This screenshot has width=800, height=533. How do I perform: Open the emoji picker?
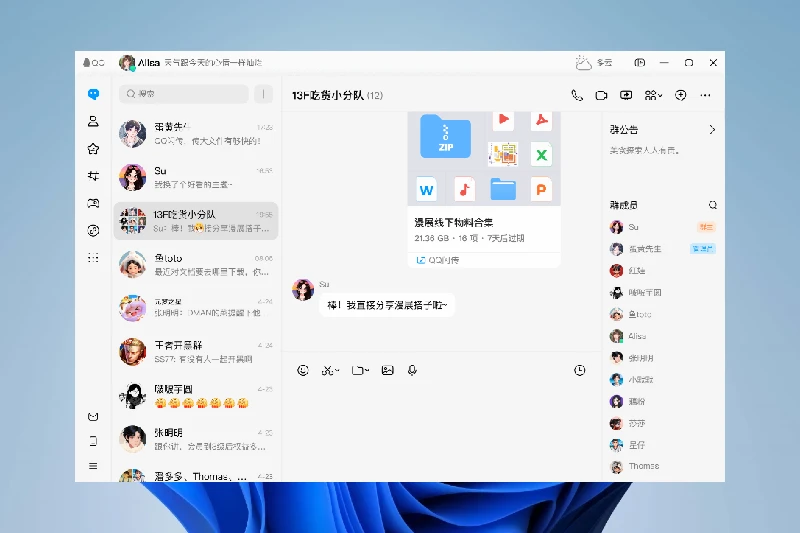tap(303, 370)
